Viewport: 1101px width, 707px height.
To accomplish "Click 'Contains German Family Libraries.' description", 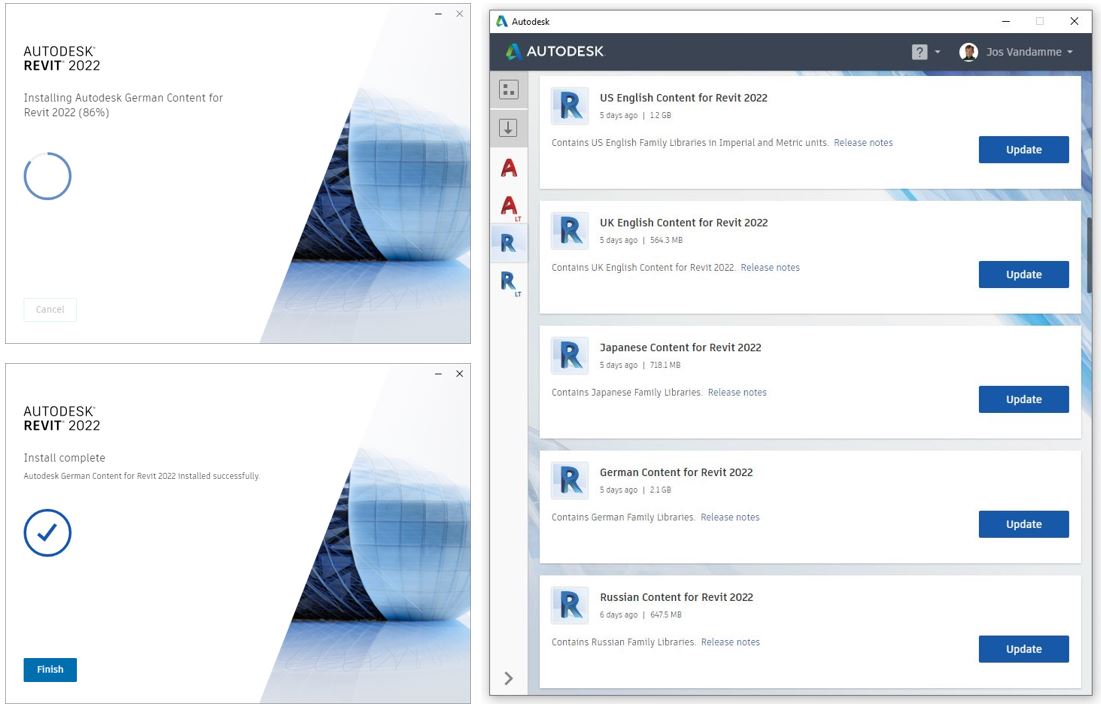I will pyautogui.click(x=624, y=517).
